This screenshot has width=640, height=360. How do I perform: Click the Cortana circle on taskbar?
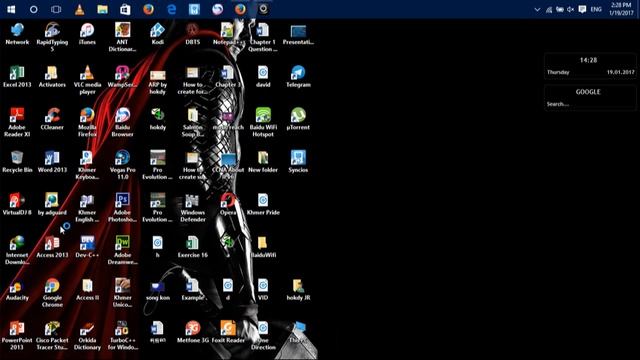[33, 9]
